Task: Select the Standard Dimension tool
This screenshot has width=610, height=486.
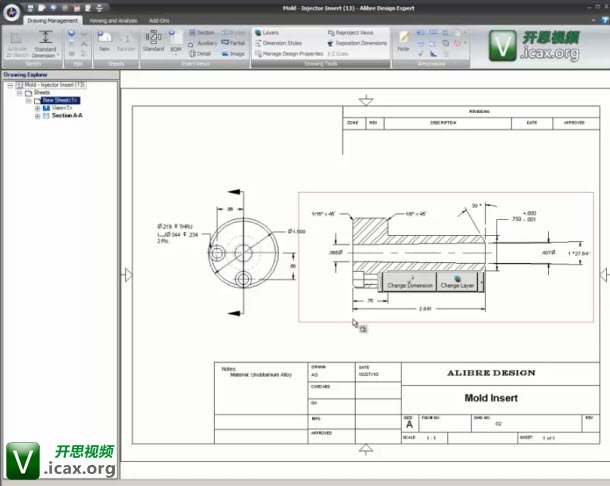Action: (x=46, y=42)
